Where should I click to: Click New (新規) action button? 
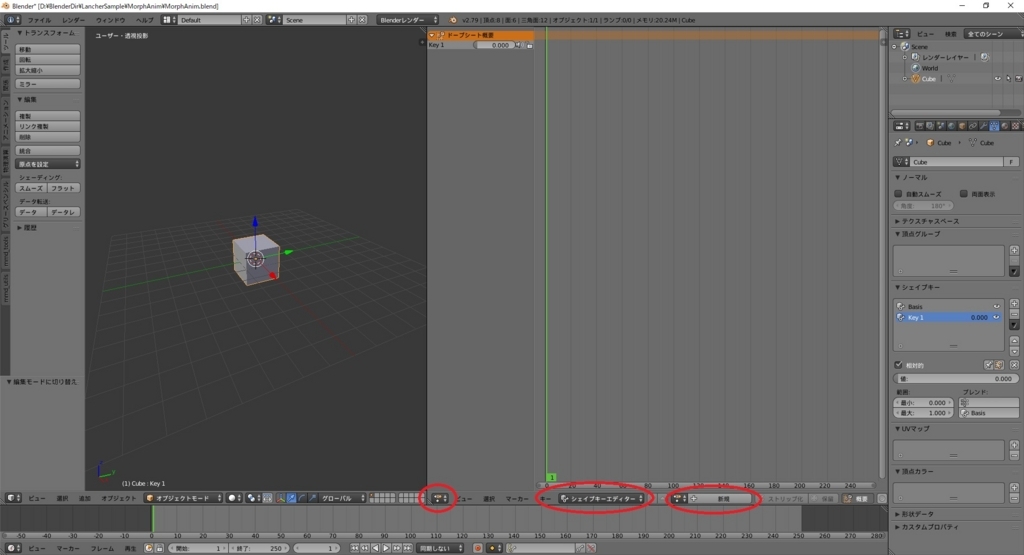coord(722,498)
